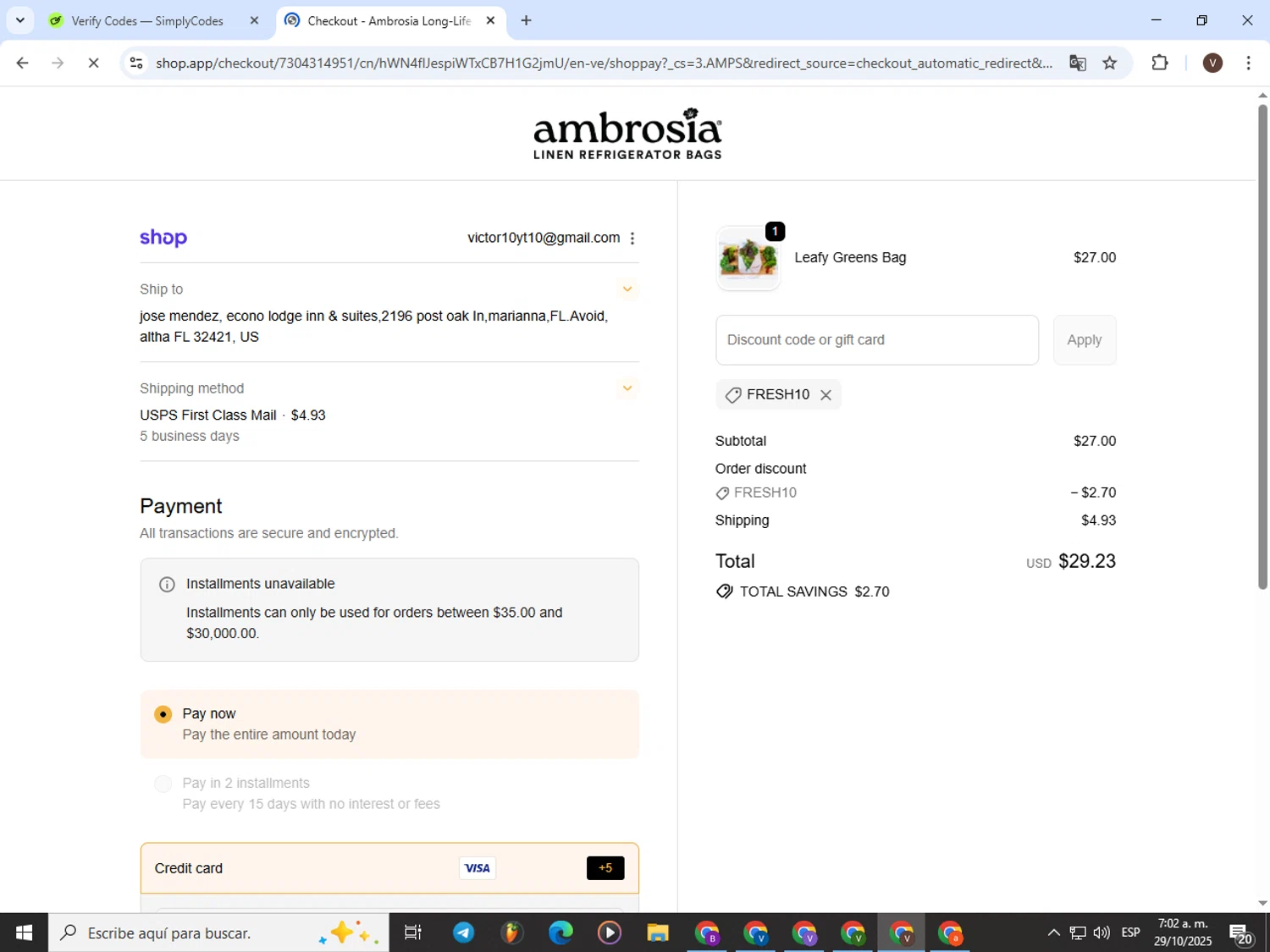Open the translate page icon

point(1077,63)
